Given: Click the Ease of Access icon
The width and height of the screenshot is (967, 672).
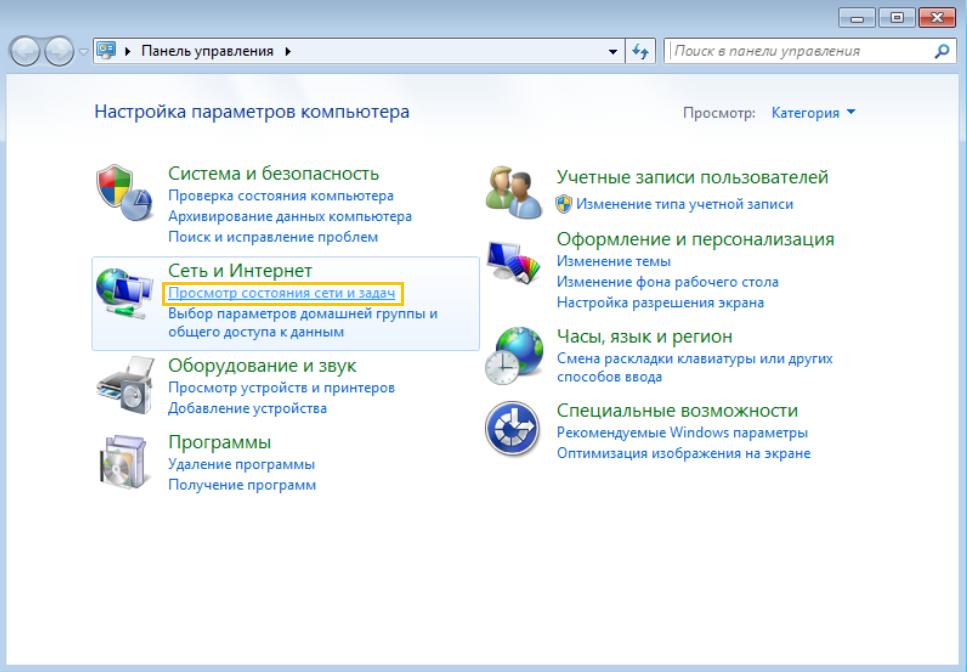Looking at the screenshot, I should (512, 430).
